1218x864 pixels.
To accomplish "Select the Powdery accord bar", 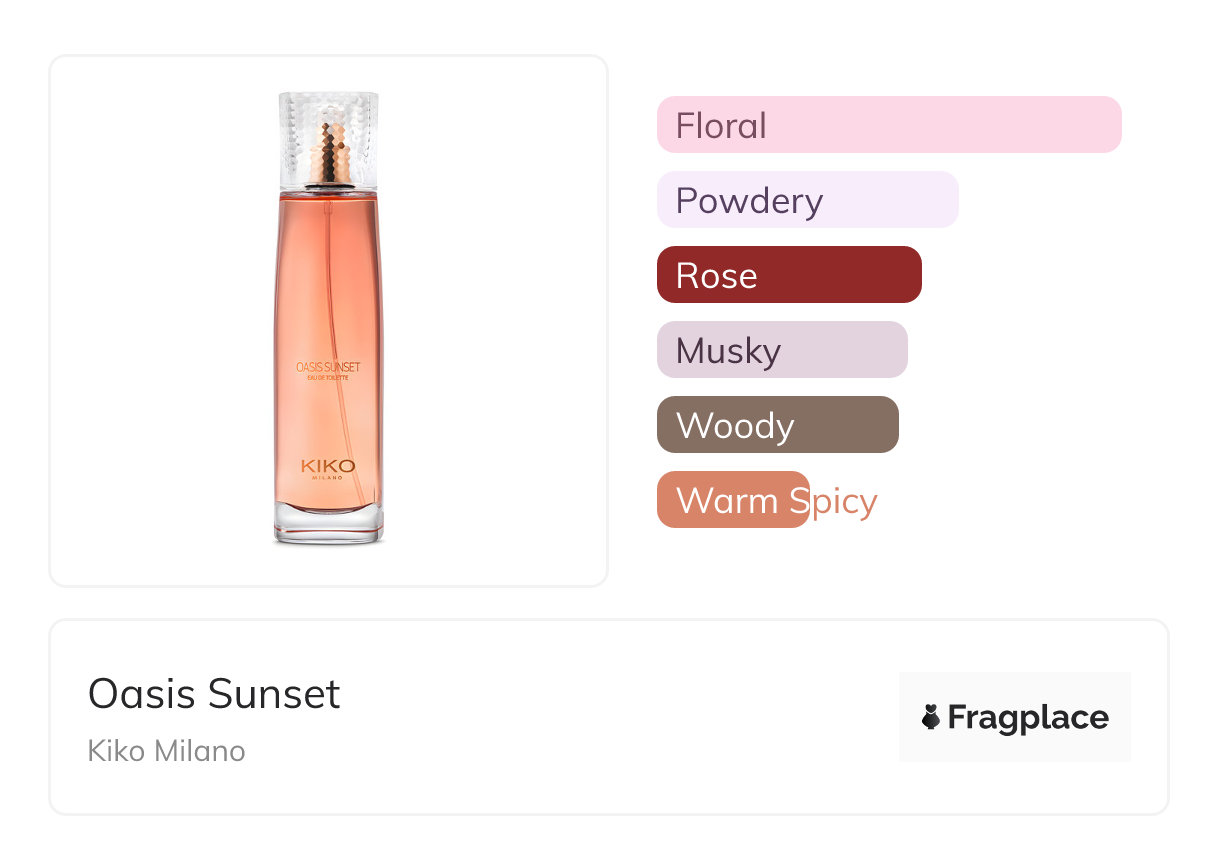I will coord(807,200).
